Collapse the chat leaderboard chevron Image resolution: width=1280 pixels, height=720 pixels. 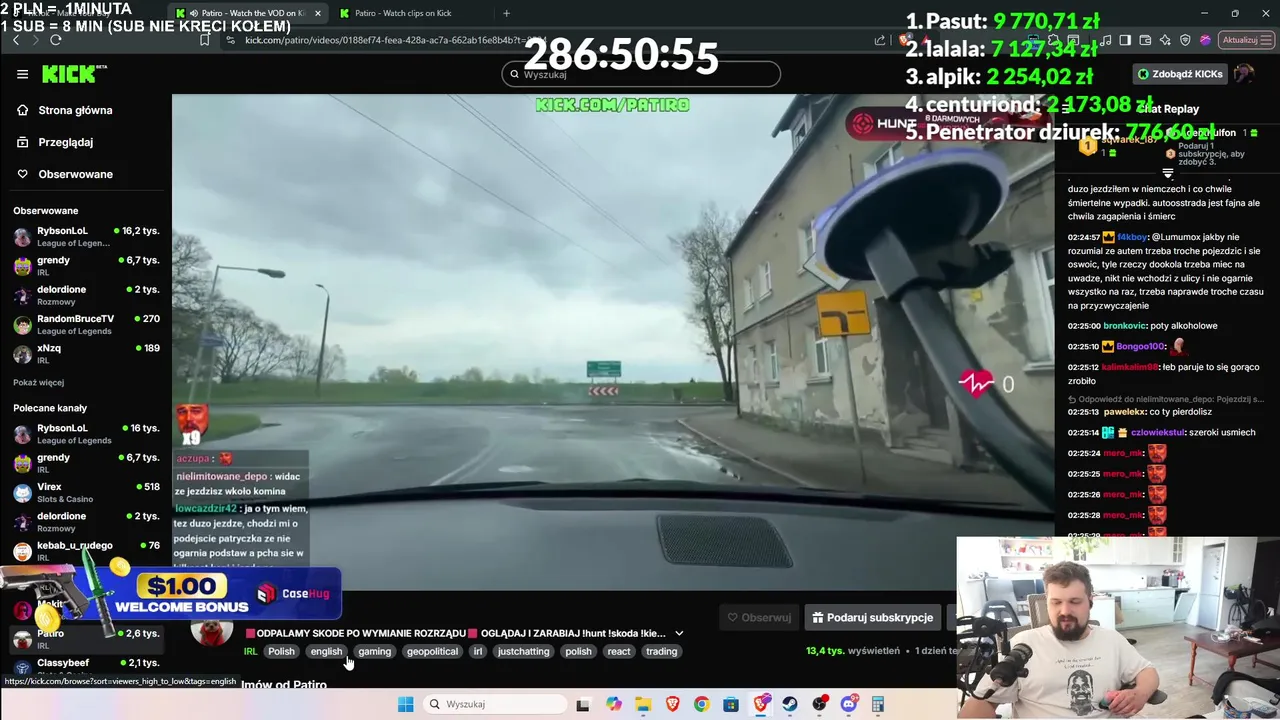pyautogui.click(x=1167, y=173)
